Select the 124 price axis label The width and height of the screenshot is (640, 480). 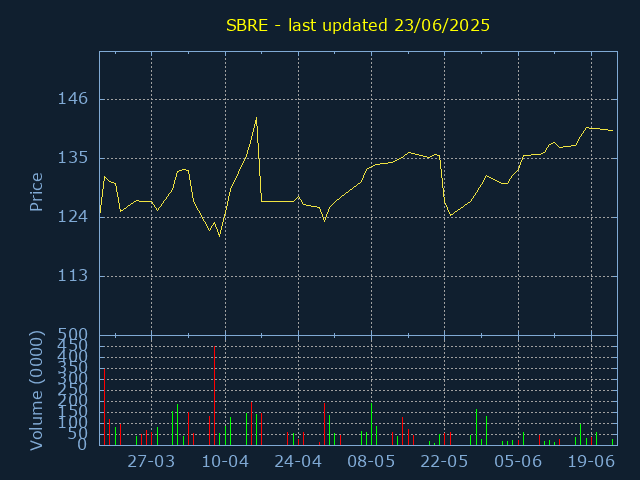73,217
